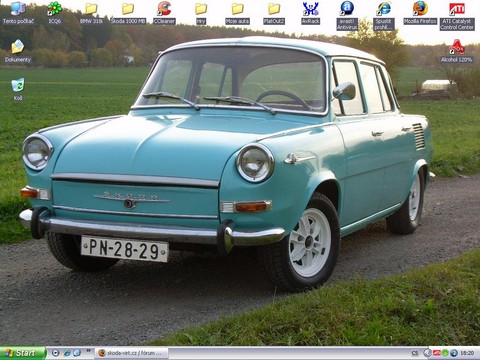Expand the quick launch overflow chevron
This screenshot has height=360, width=480.
tap(88, 351)
